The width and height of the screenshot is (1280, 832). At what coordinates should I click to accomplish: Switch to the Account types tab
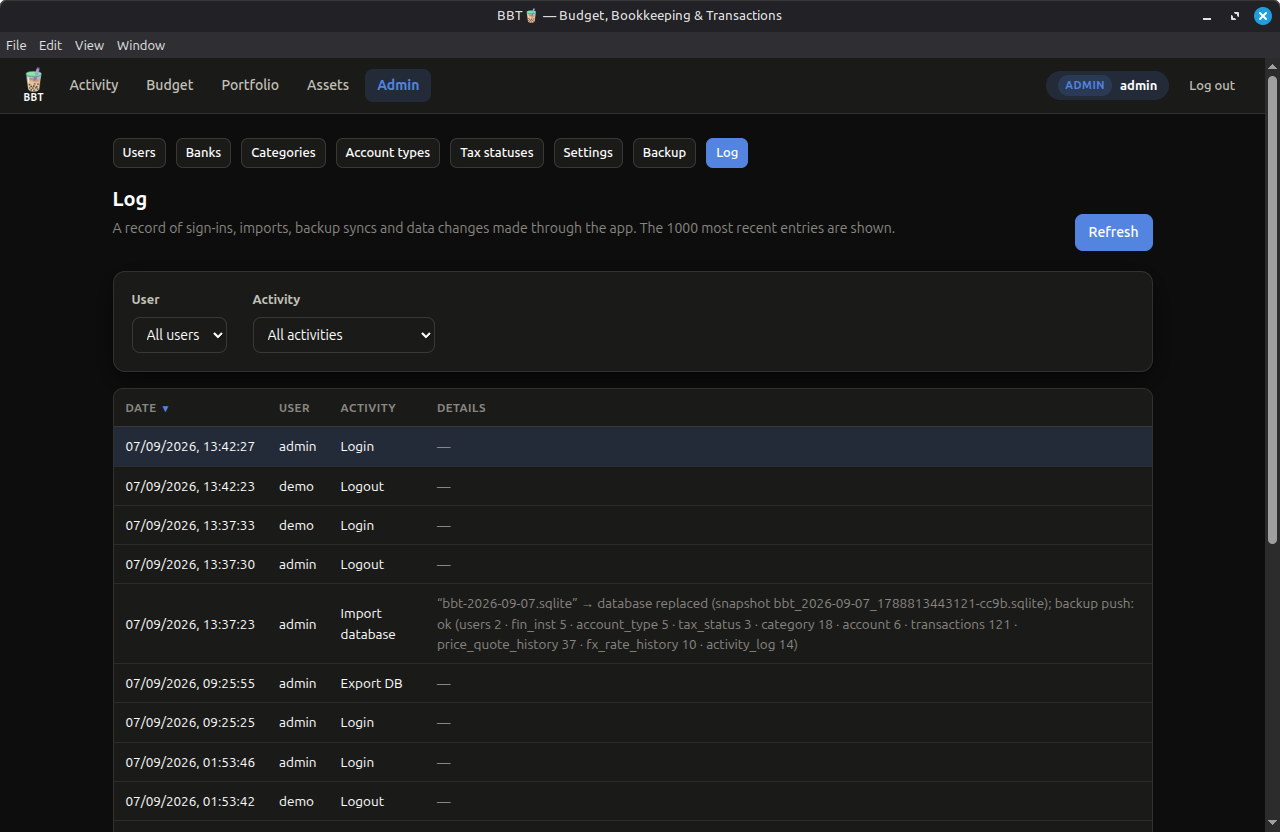click(388, 153)
